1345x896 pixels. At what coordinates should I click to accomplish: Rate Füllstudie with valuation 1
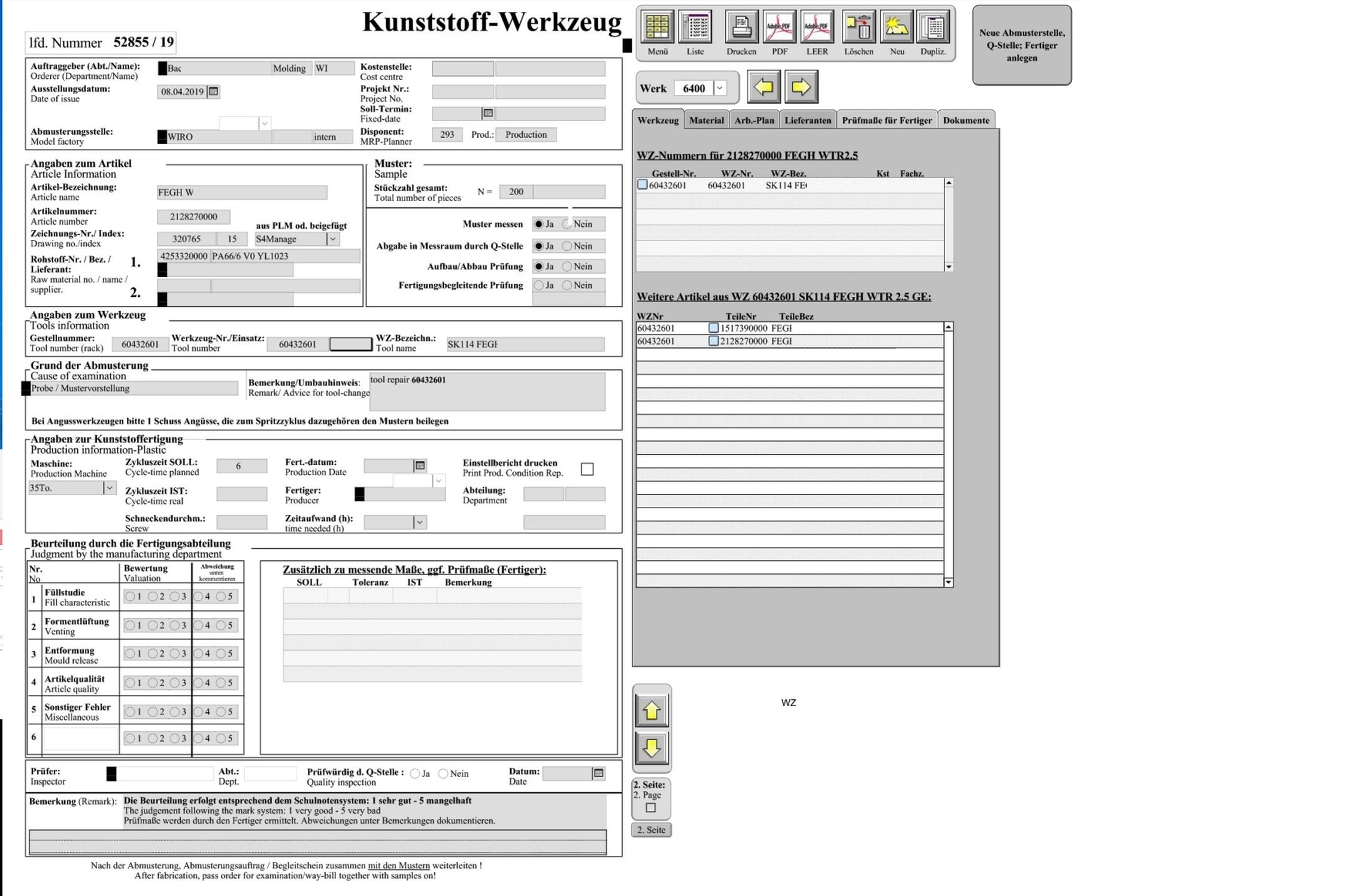point(130,596)
